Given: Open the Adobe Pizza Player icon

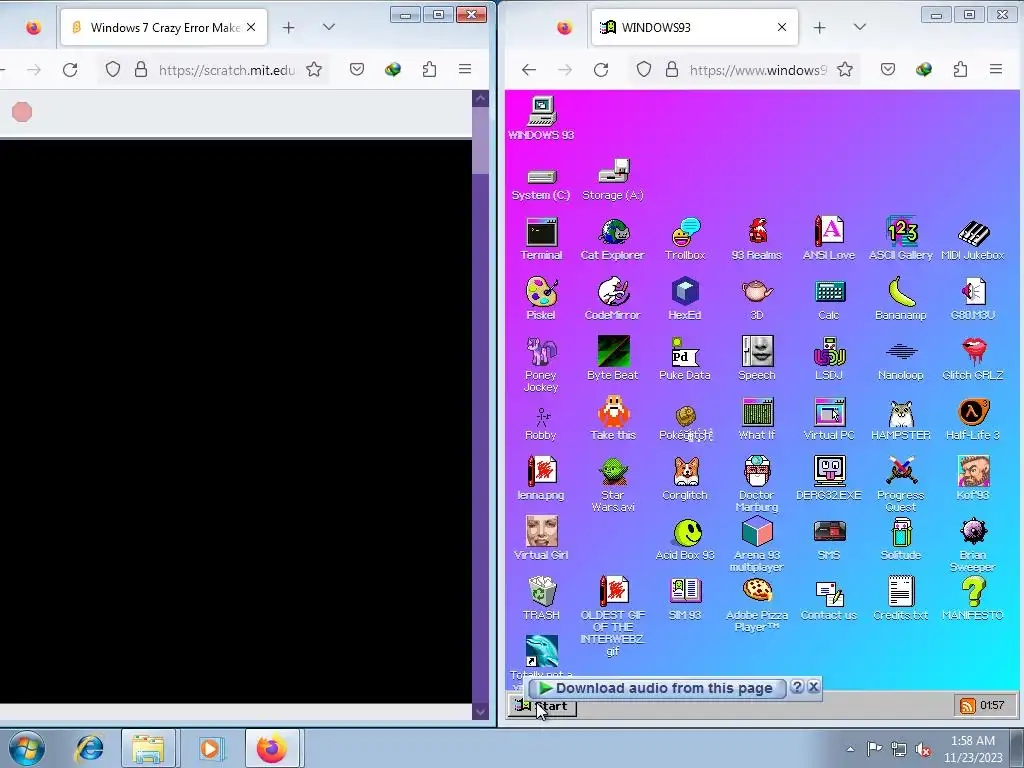Looking at the screenshot, I should [x=757, y=605].
